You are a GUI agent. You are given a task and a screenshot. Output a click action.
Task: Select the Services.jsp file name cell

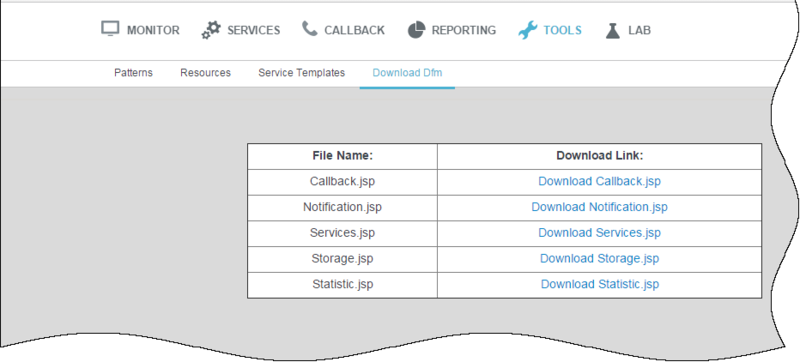(x=342, y=234)
